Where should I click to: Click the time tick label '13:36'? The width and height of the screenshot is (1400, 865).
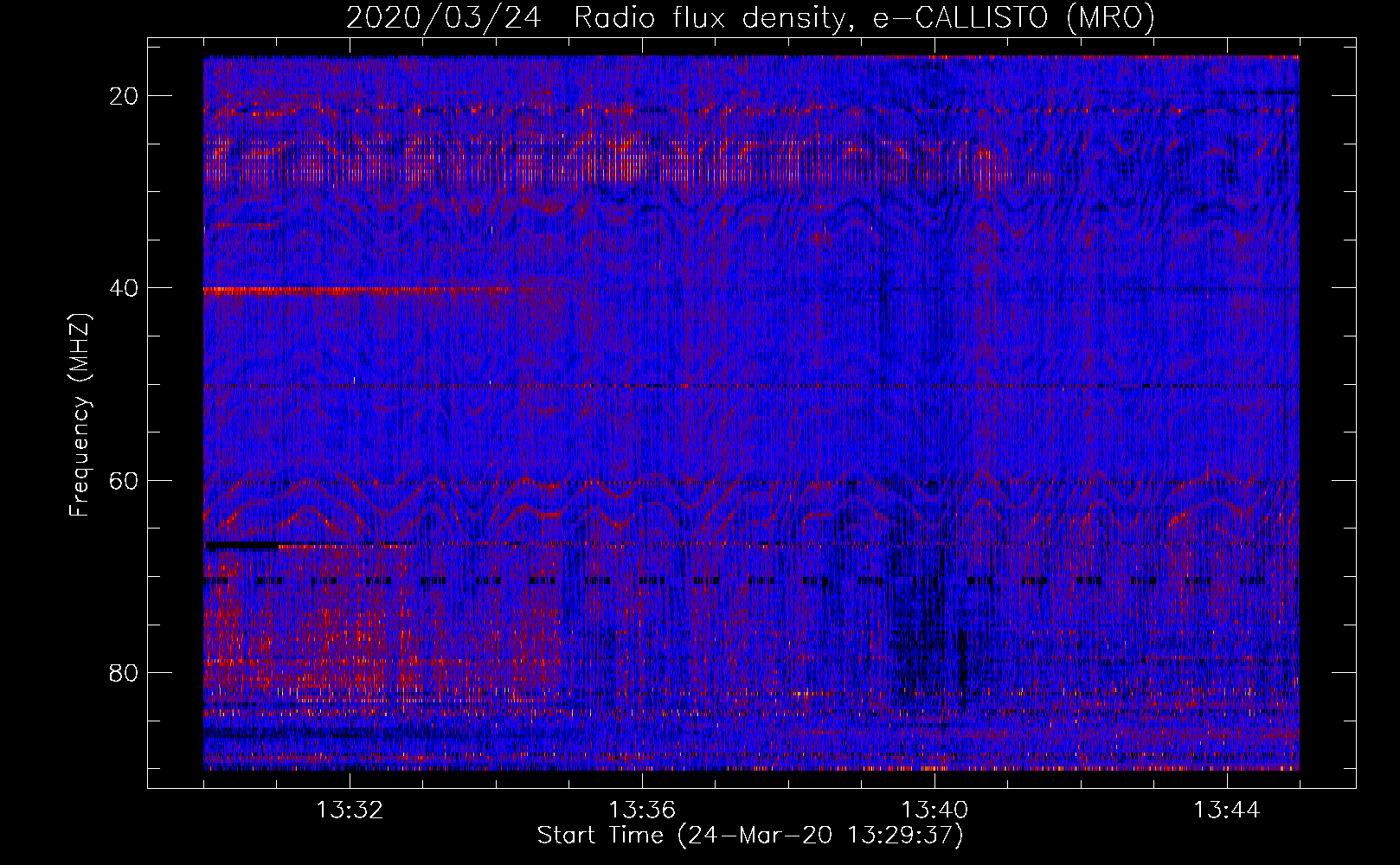(642, 811)
